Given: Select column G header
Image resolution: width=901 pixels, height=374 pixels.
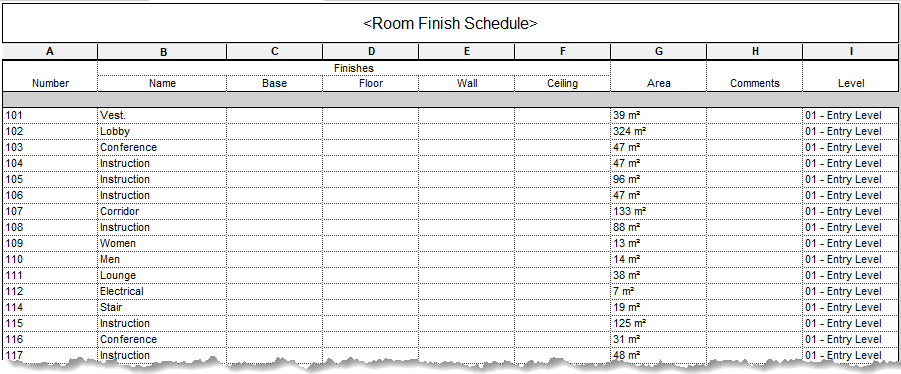Looking at the screenshot, I should pyautogui.click(x=659, y=52).
